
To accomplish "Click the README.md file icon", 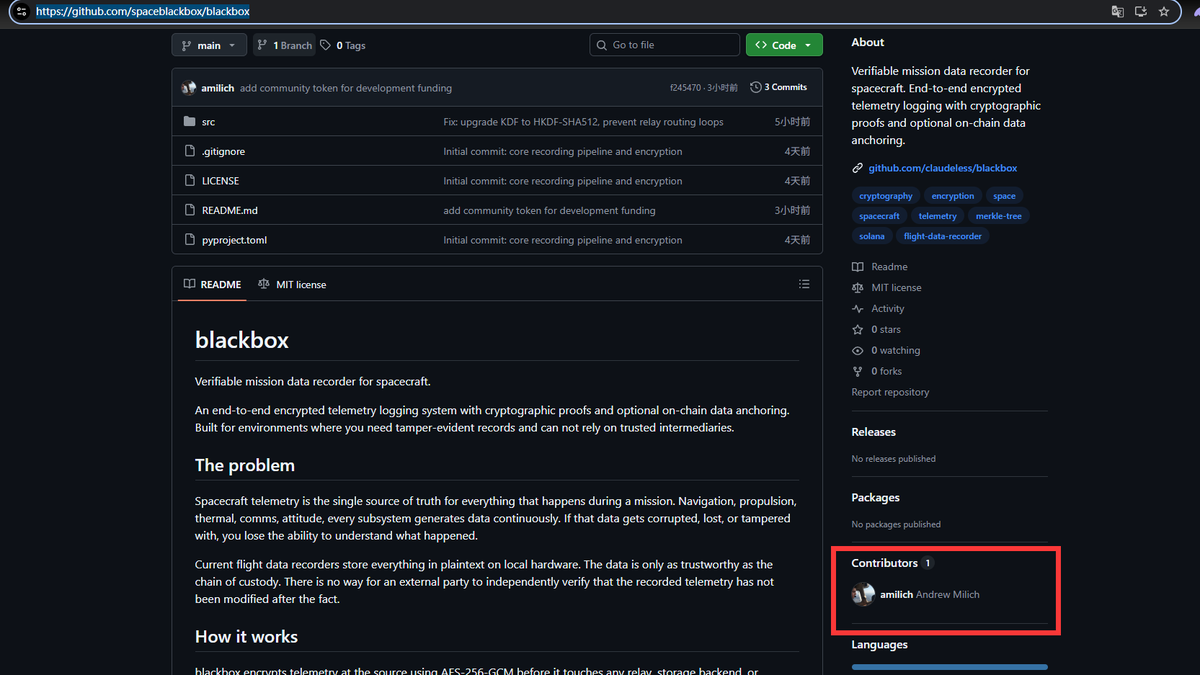I will [x=190, y=210].
